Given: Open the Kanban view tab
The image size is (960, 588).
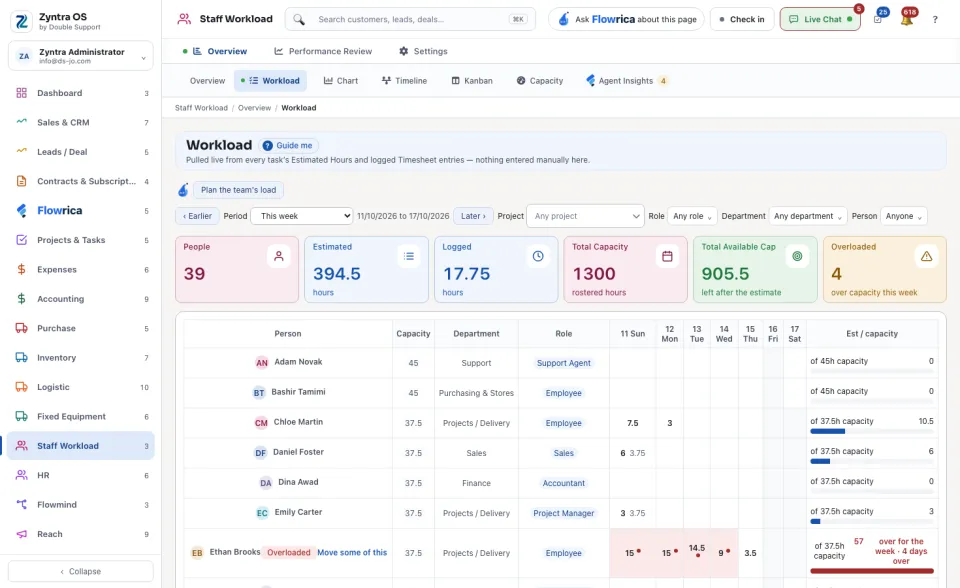Looking at the screenshot, I should click(x=472, y=80).
